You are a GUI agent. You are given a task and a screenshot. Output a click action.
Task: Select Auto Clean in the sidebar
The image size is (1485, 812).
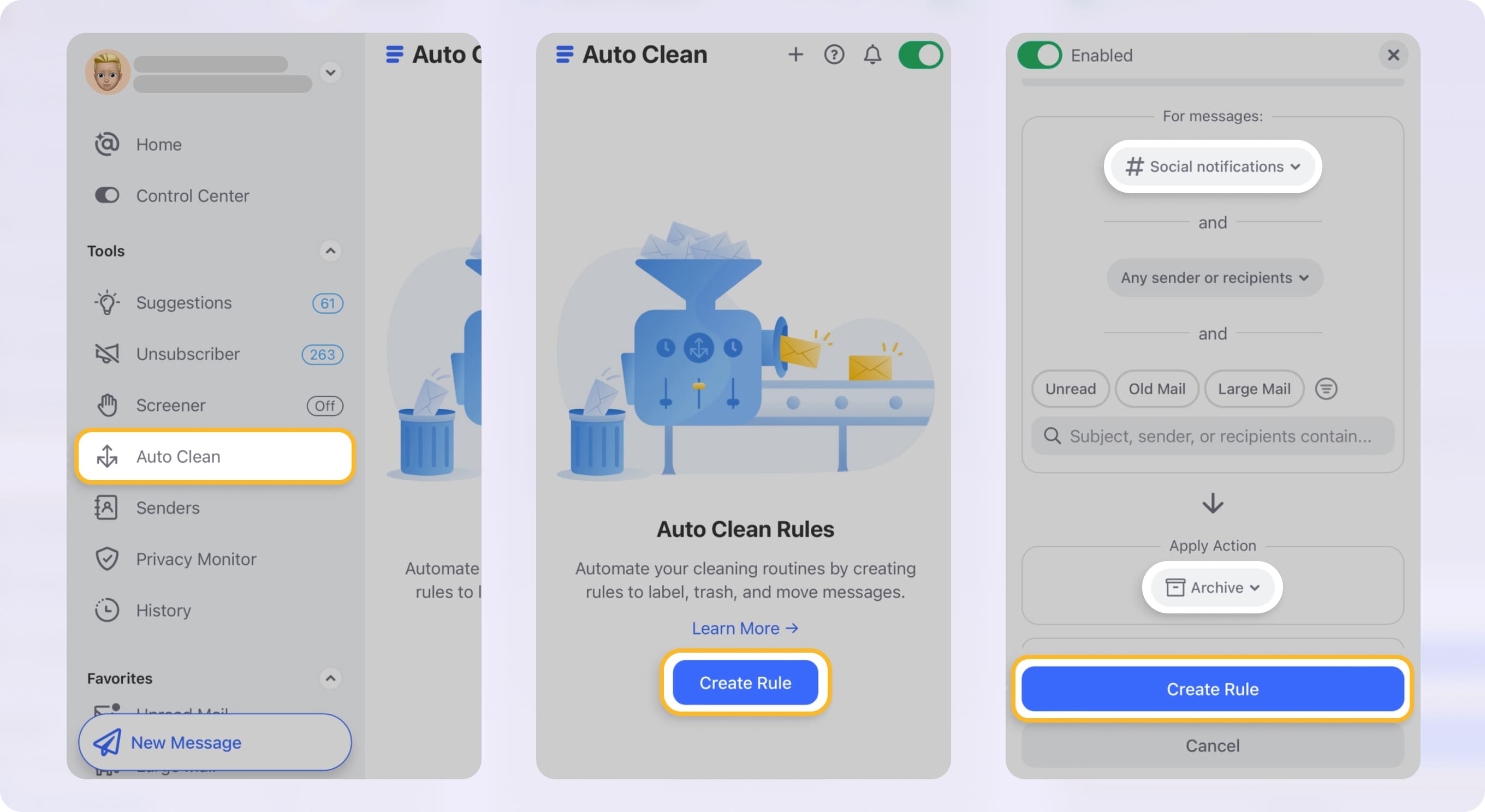tap(215, 456)
